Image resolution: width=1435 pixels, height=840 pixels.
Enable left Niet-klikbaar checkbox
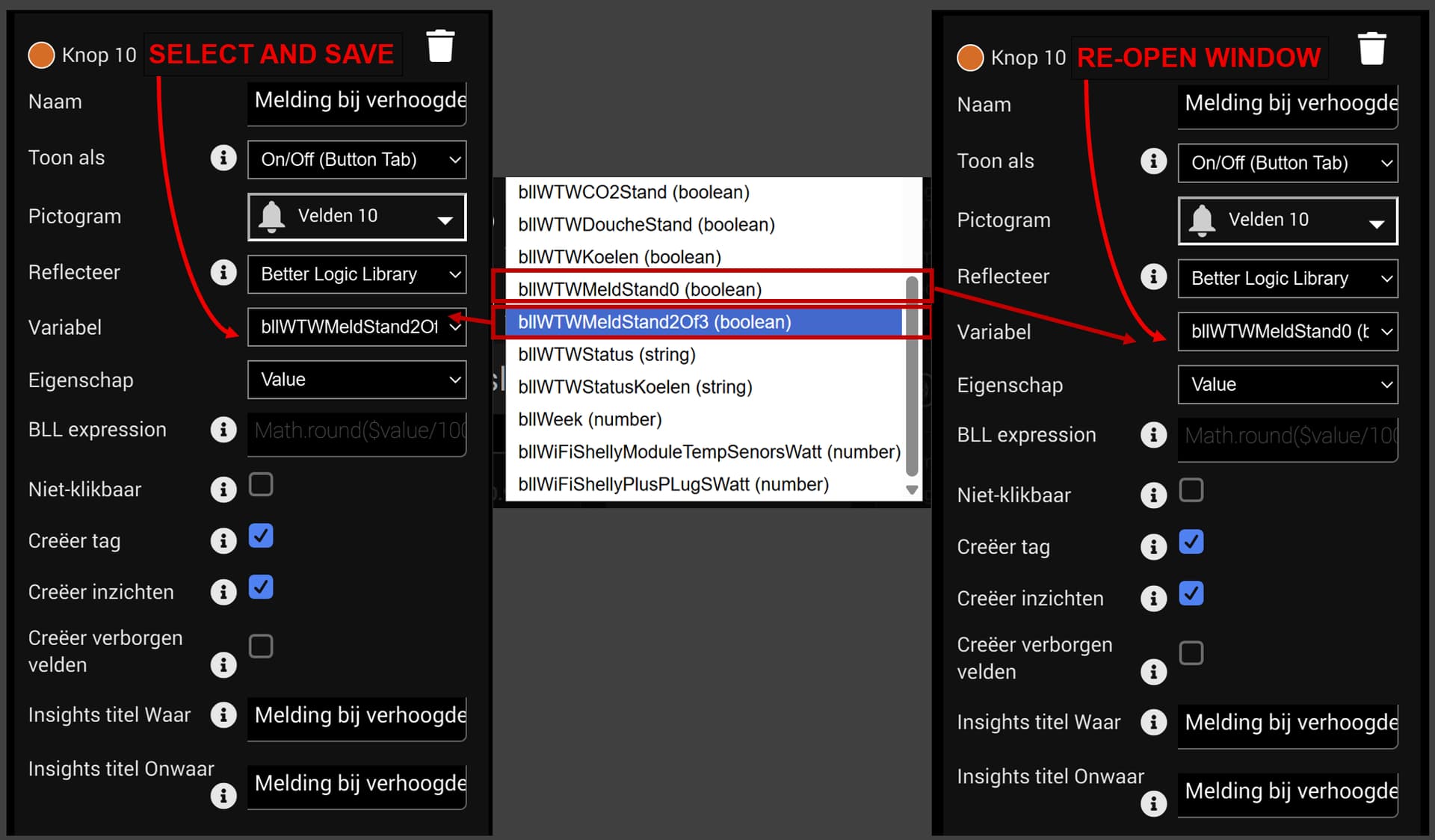261,485
